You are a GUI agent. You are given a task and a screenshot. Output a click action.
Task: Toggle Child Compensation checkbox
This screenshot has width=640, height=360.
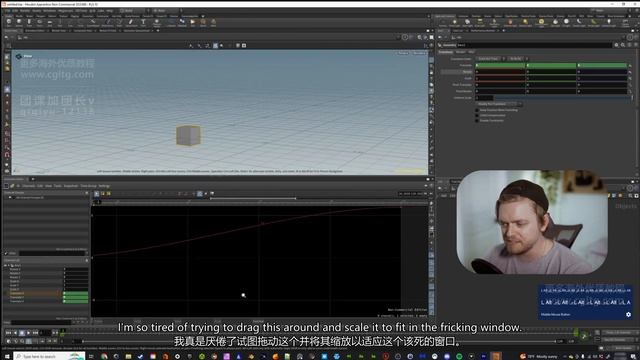point(477,115)
